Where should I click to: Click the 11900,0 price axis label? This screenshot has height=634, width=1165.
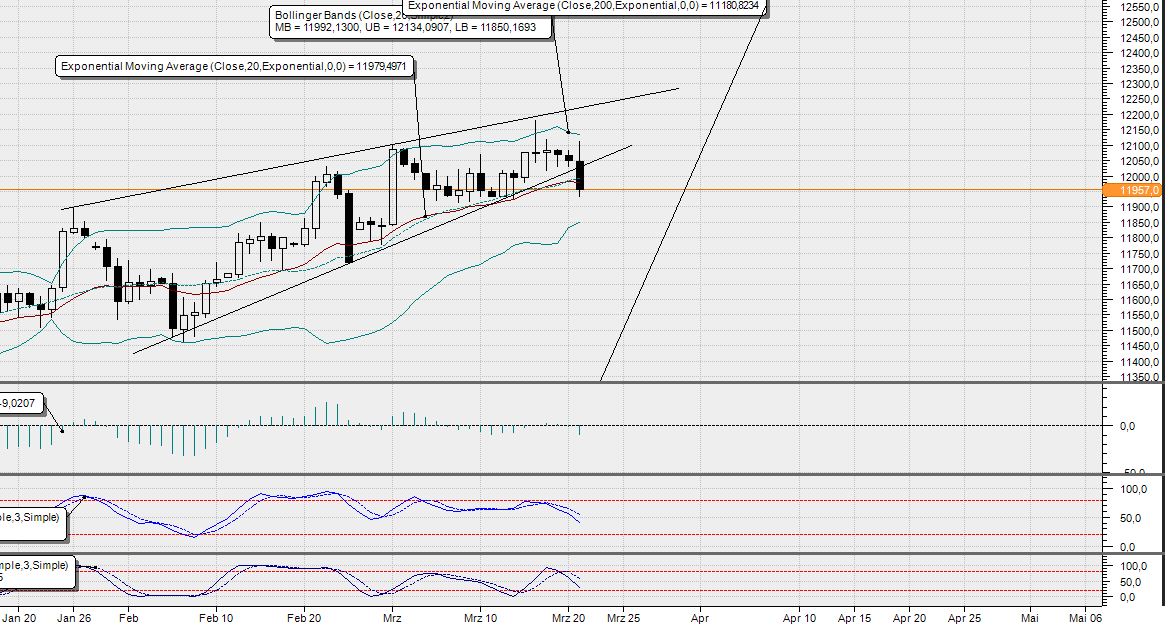pos(1140,207)
